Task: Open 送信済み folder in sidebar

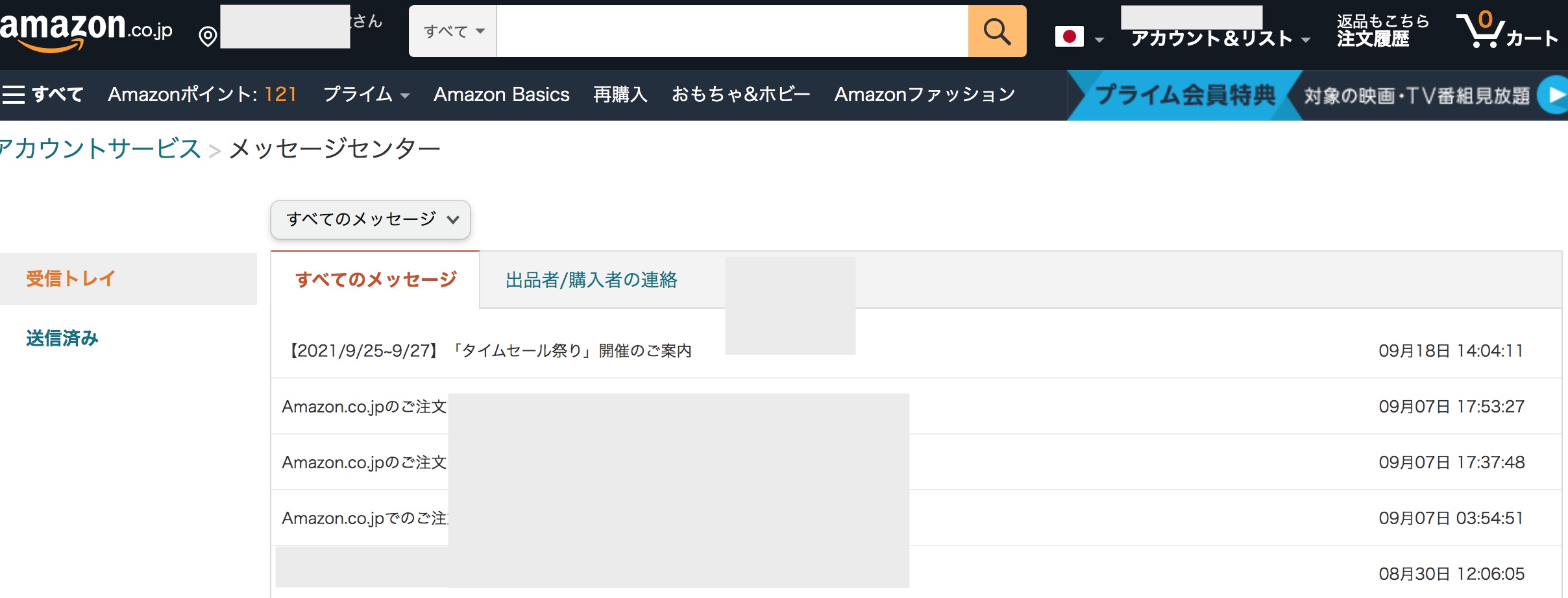Action: [62, 338]
